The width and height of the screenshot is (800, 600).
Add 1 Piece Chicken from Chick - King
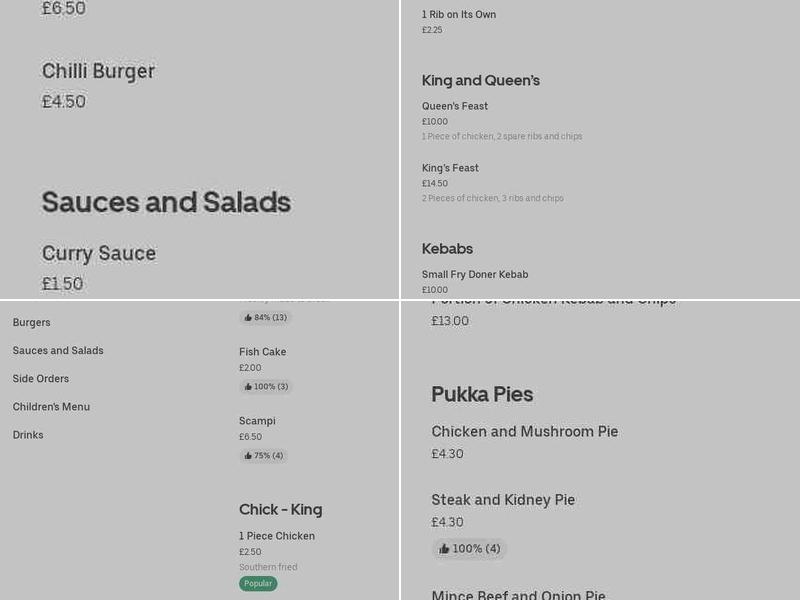277,537
